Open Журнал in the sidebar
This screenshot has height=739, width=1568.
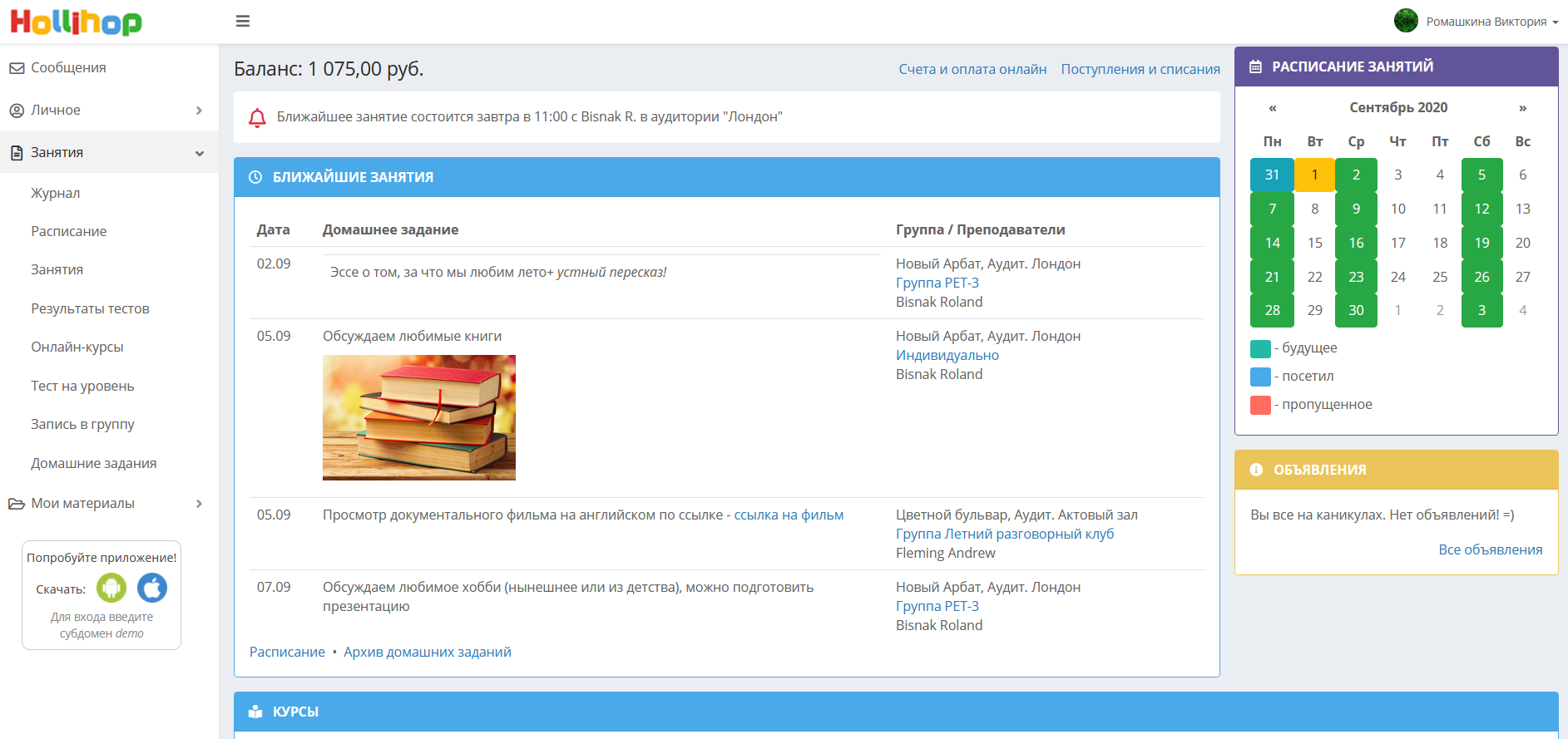tap(56, 193)
